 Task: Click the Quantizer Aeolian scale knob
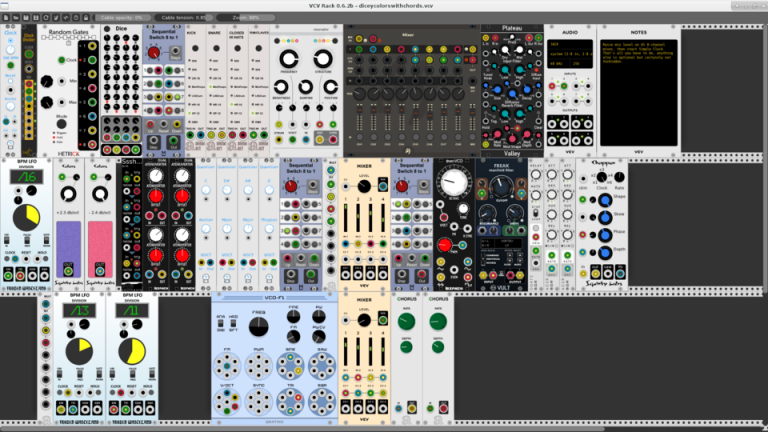pyautogui.click(x=206, y=229)
